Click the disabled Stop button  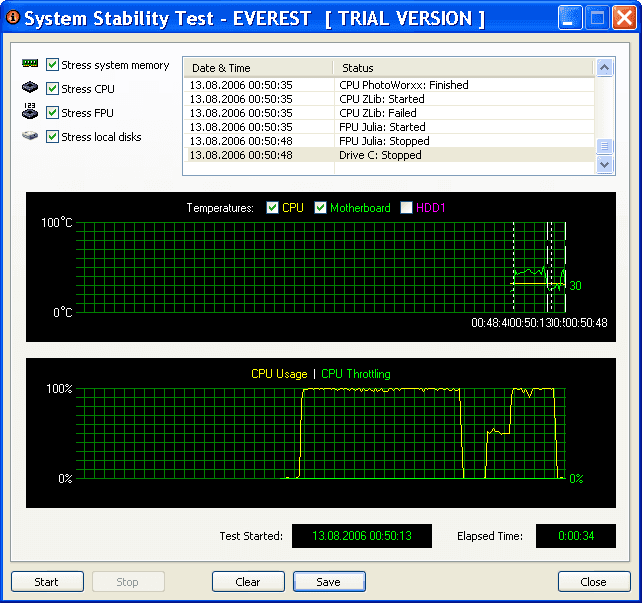[128, 581]
